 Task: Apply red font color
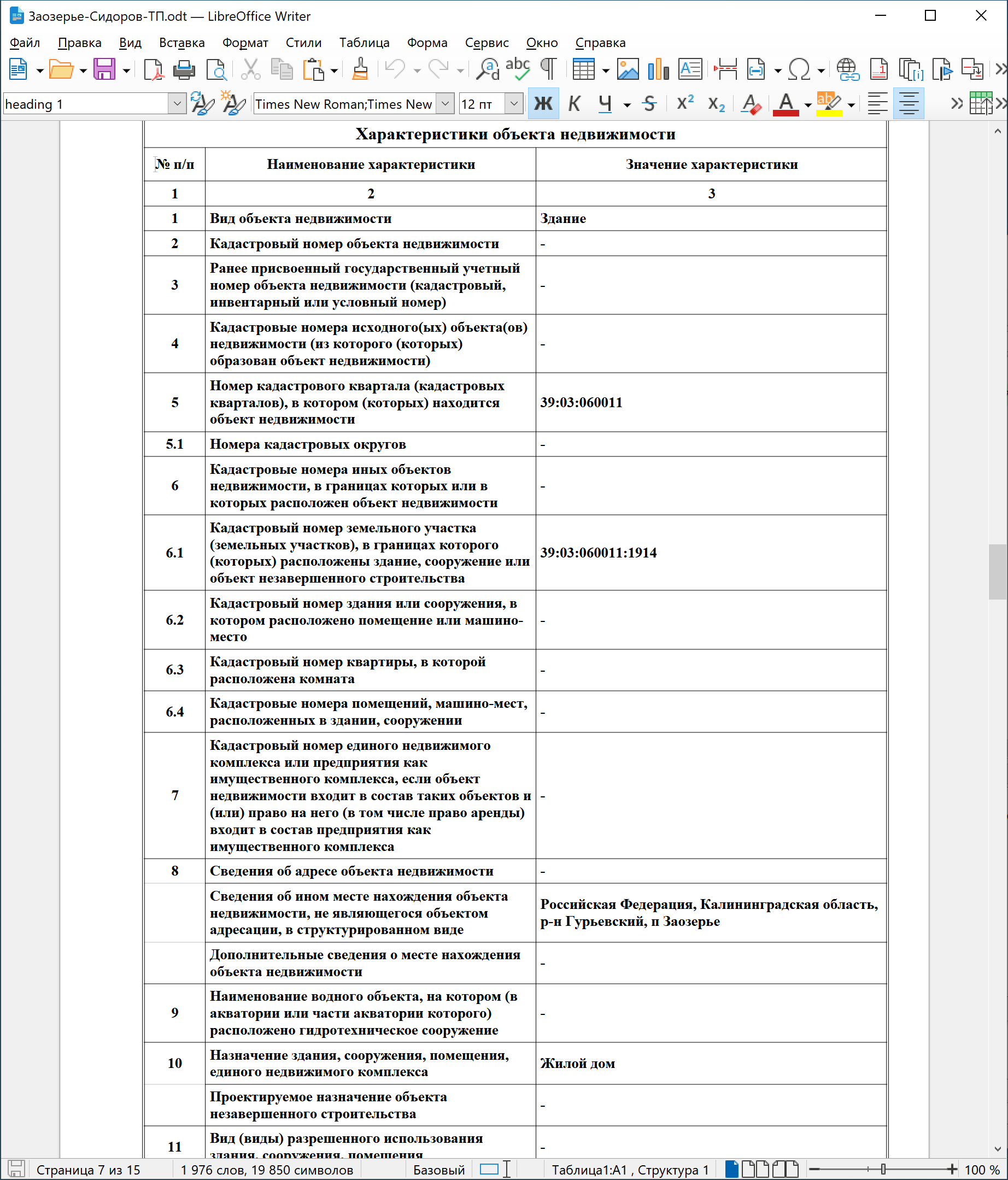[786, 104]
